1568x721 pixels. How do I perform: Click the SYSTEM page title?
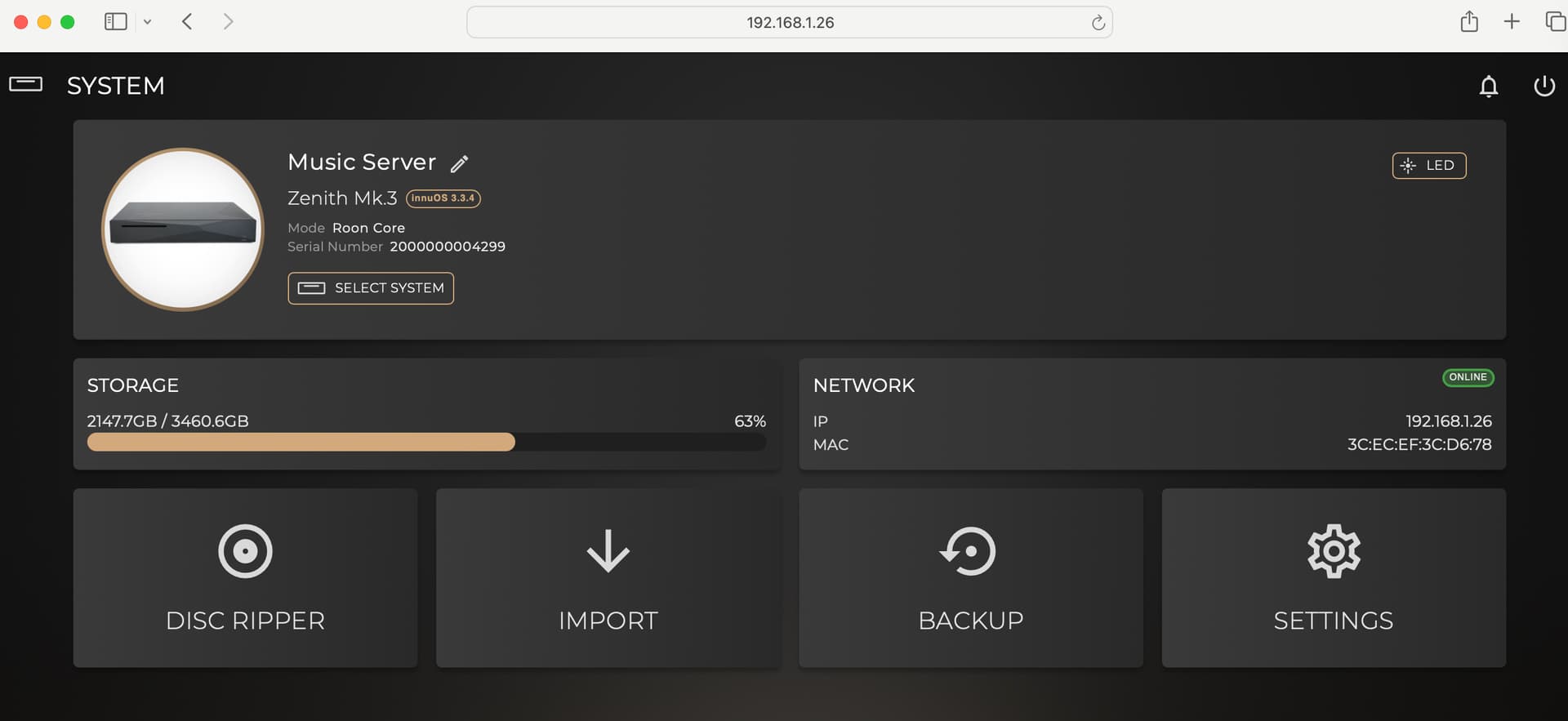click(x=116, y=86)
